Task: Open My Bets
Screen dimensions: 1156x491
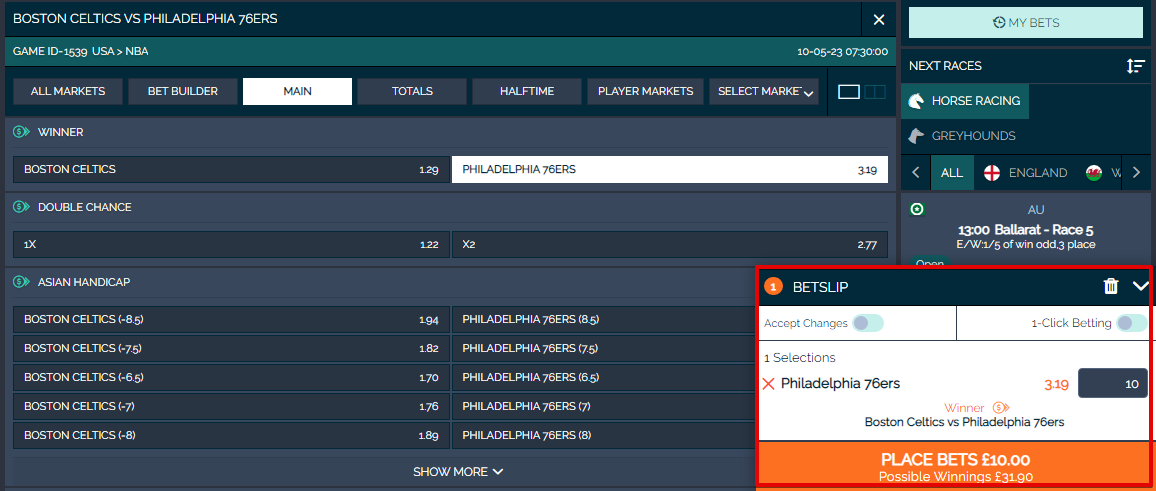Action: click(x=1026, y=23)
